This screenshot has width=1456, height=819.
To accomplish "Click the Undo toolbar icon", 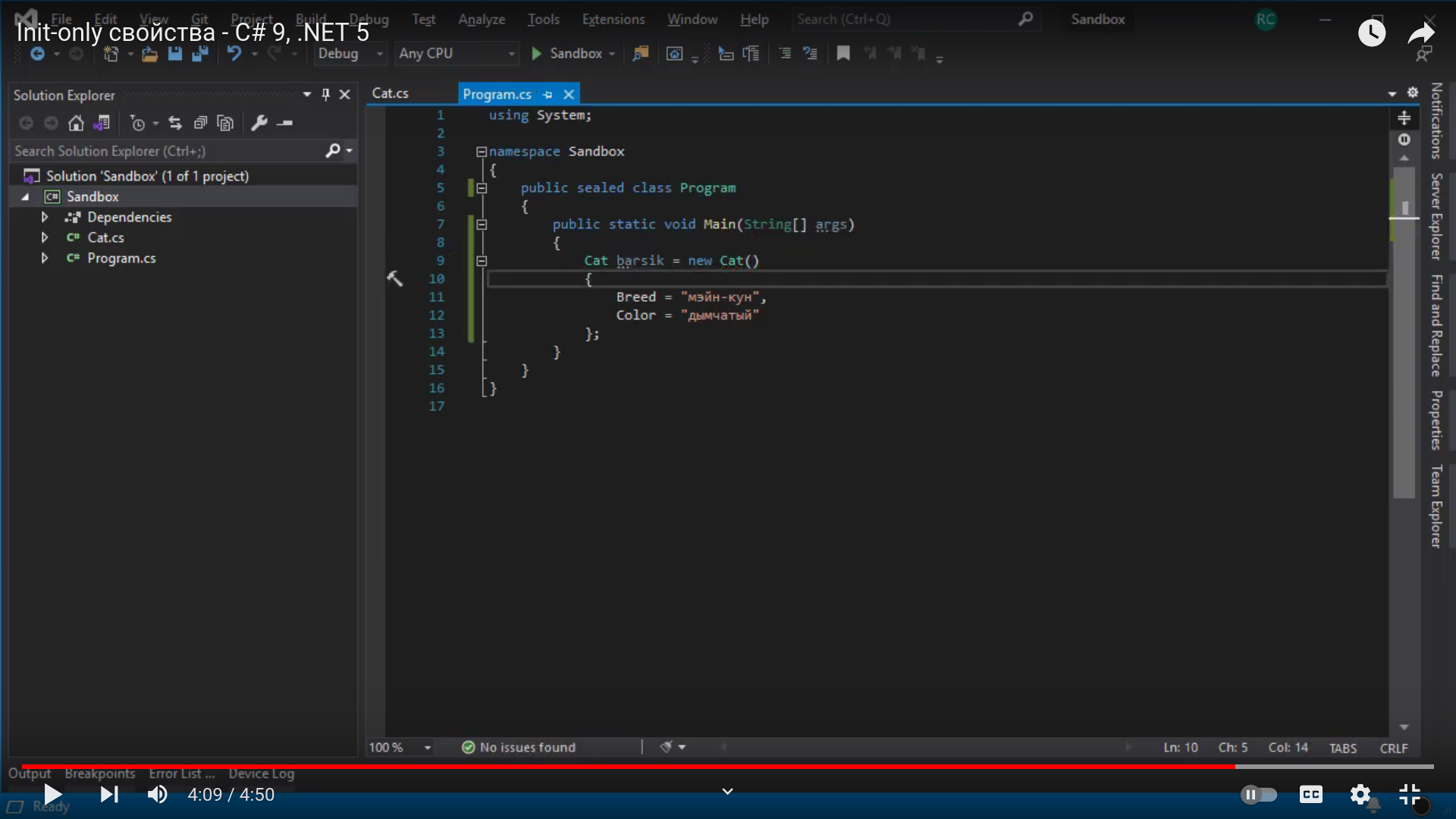I will (x=234, y=53).
